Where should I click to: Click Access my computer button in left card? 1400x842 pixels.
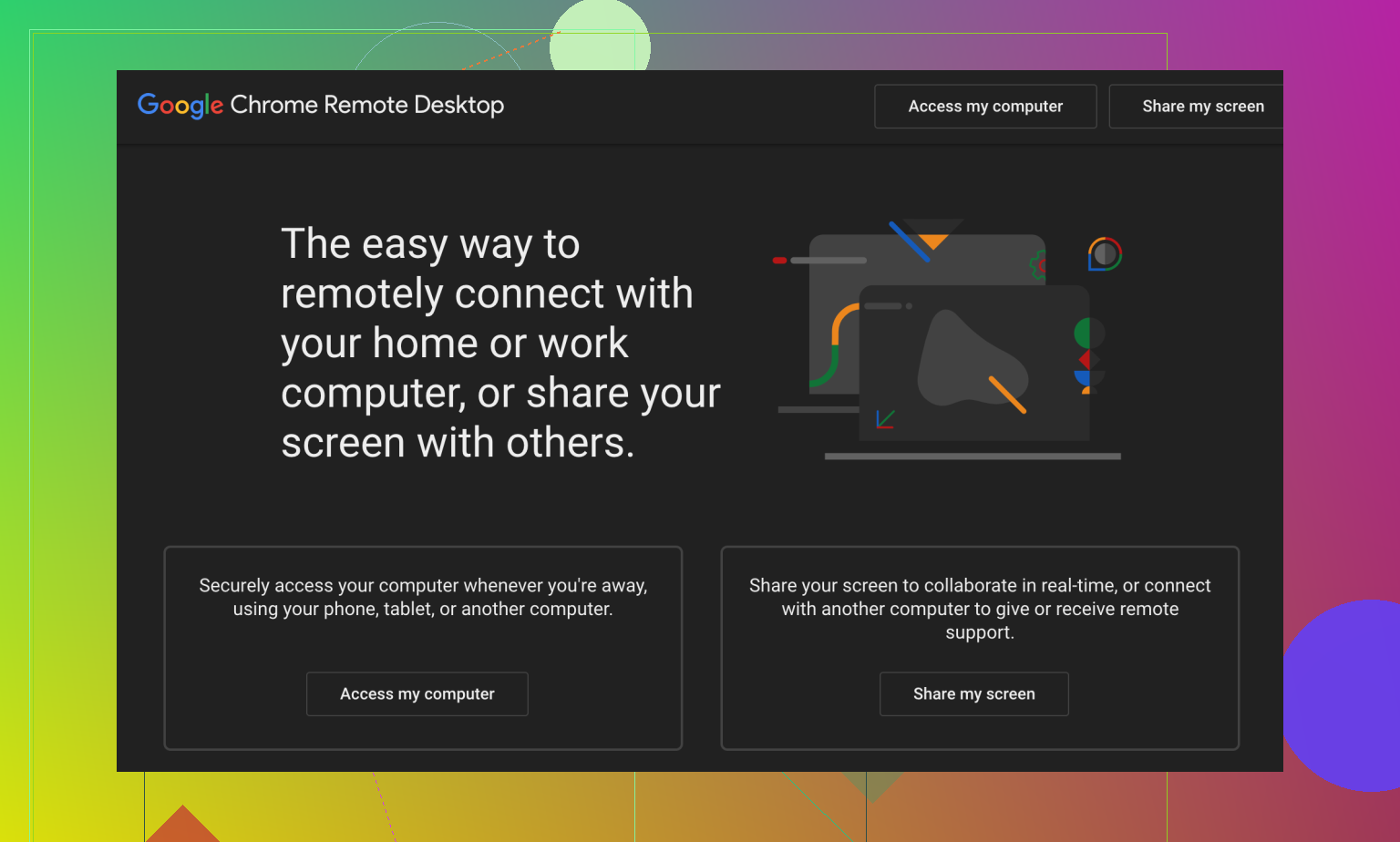click(417, 694)
